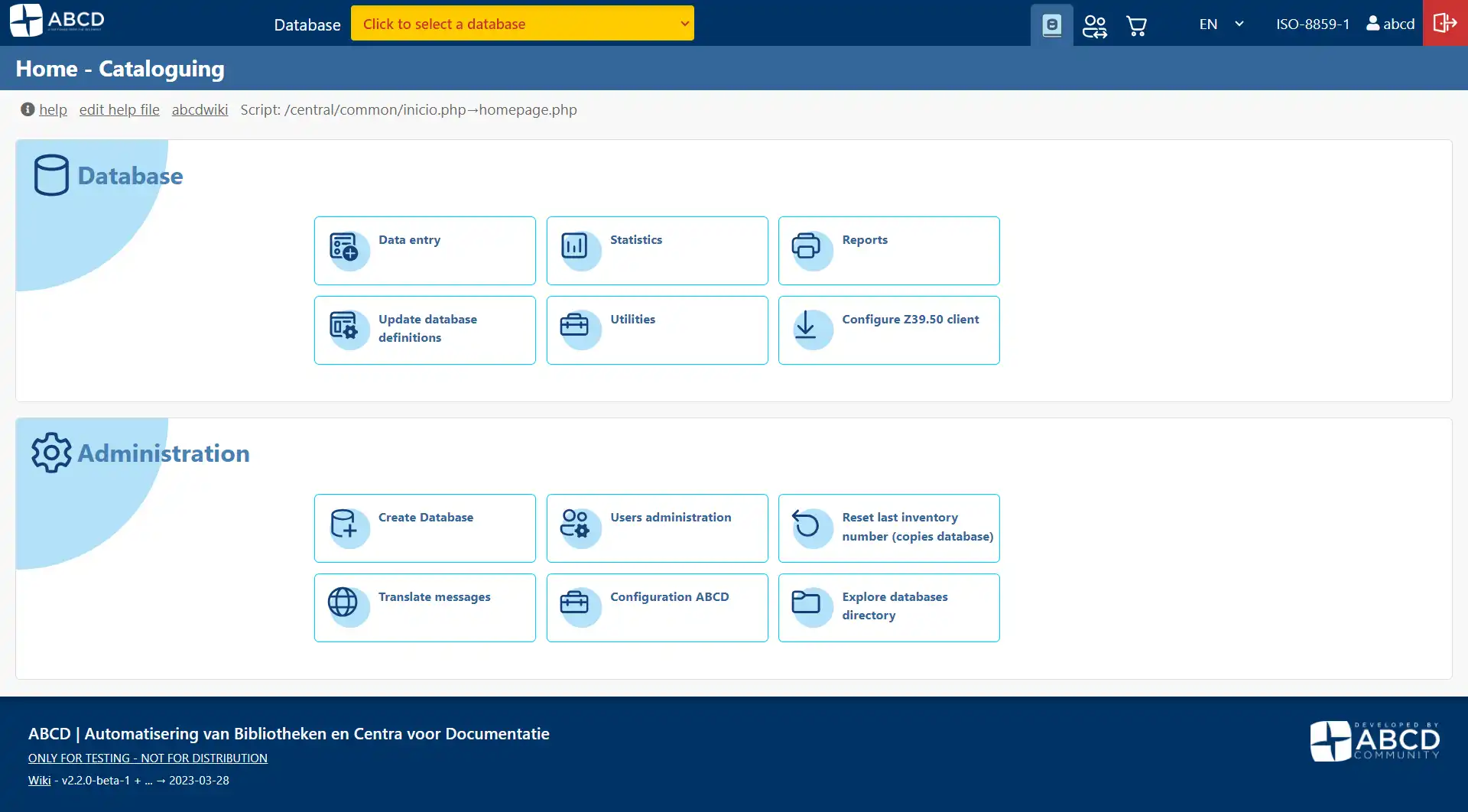Image resolution: width=1468 pixels, height=812 pixels.
Task: Click the Translate messages globe icon
Action: pos(348,606)
